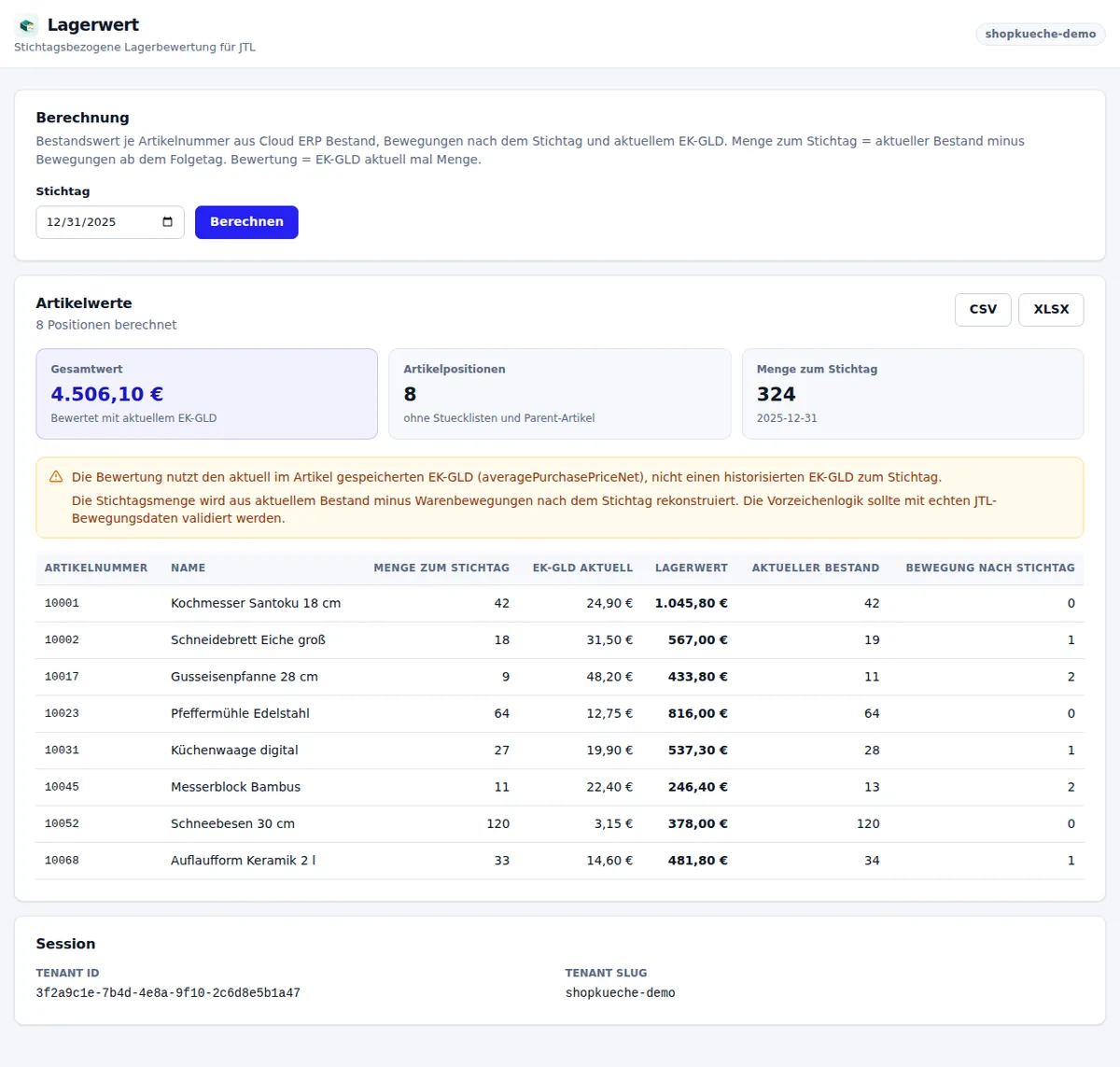The height and width of the screenshot is (1067, 1120).
Task: Select the Artikelpositionen summary card
Action: click(x=560, y=394)
